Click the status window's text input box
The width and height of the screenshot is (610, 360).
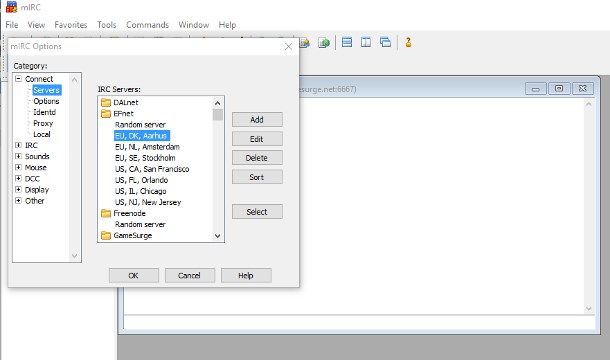[359, 323]
